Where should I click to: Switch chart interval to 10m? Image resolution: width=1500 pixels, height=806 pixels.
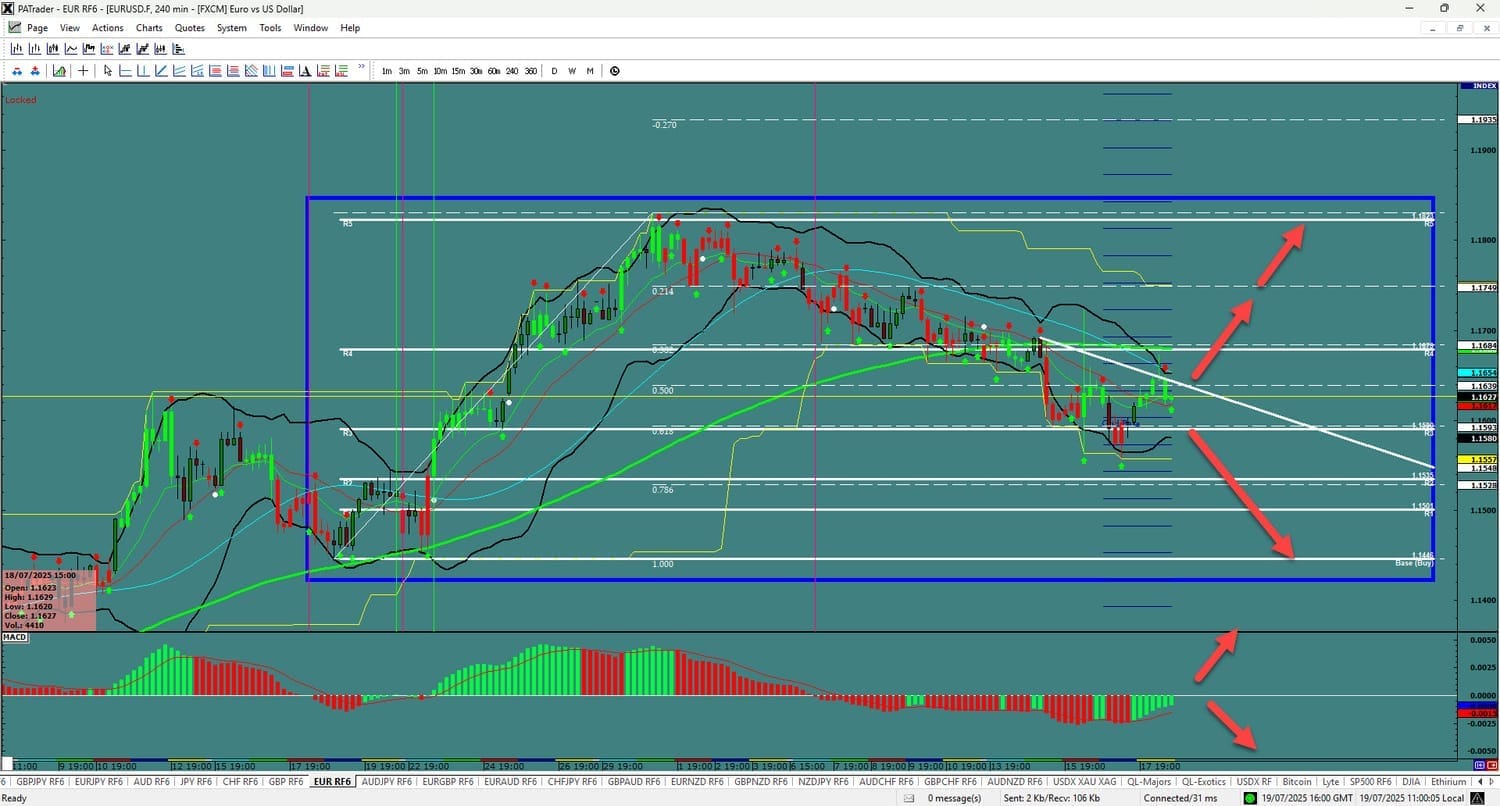coord(440,71)
